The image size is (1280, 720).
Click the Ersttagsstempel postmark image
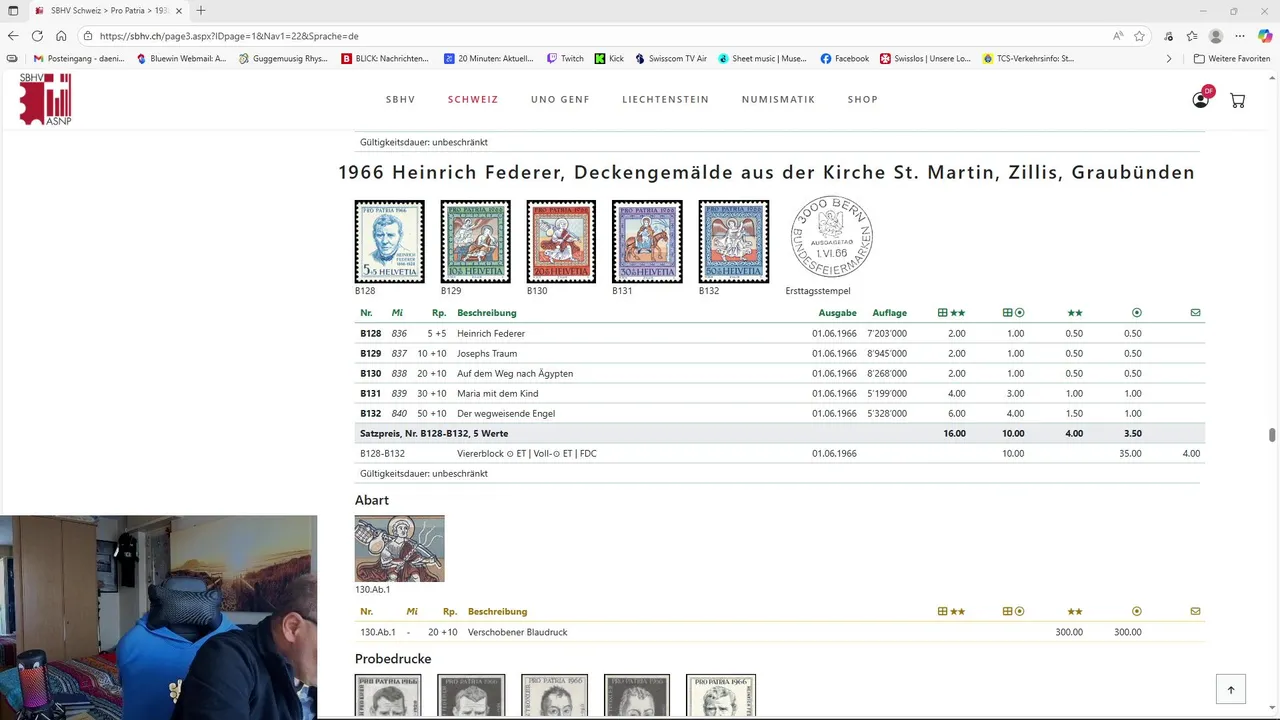tap(831, 236)
